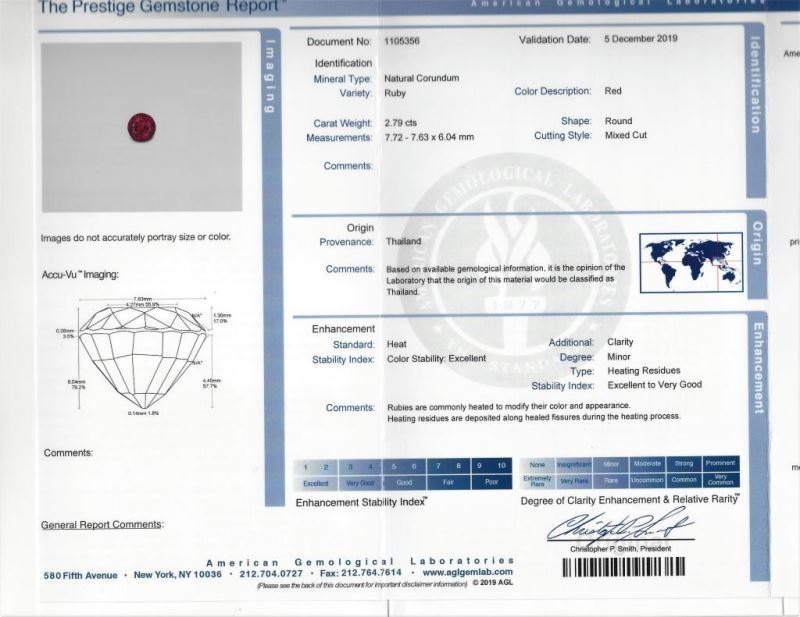This screenshot has height=617, width=800.
Task: Click the 'Very Good' stability rating cell
Action: (360, 481)
